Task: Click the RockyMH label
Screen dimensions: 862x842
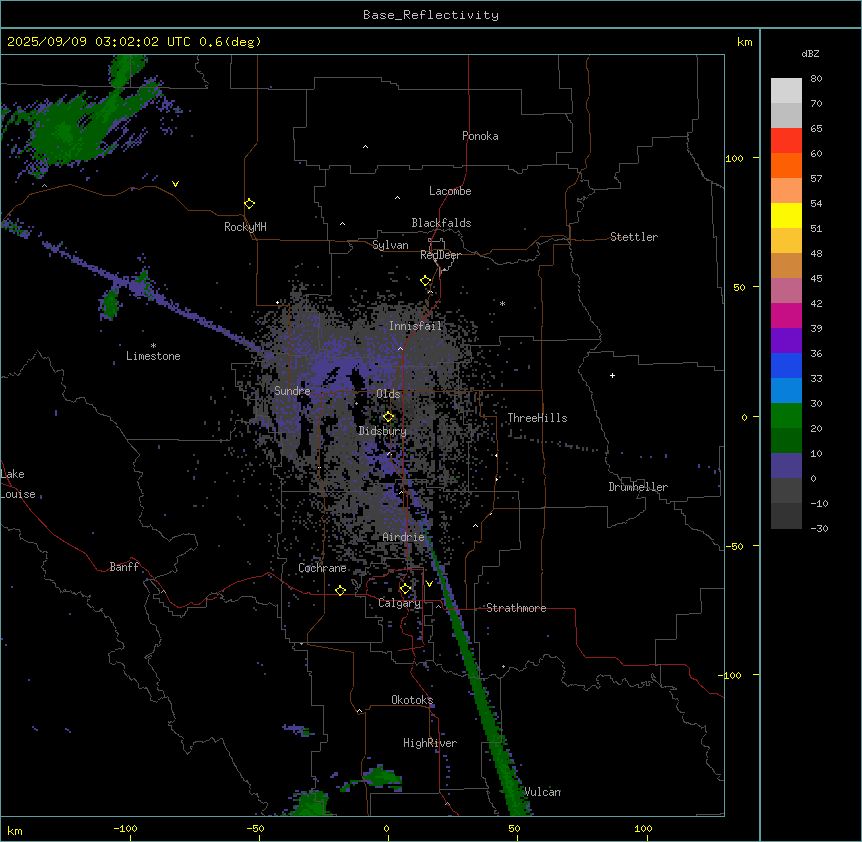Action: pos(245,227)
